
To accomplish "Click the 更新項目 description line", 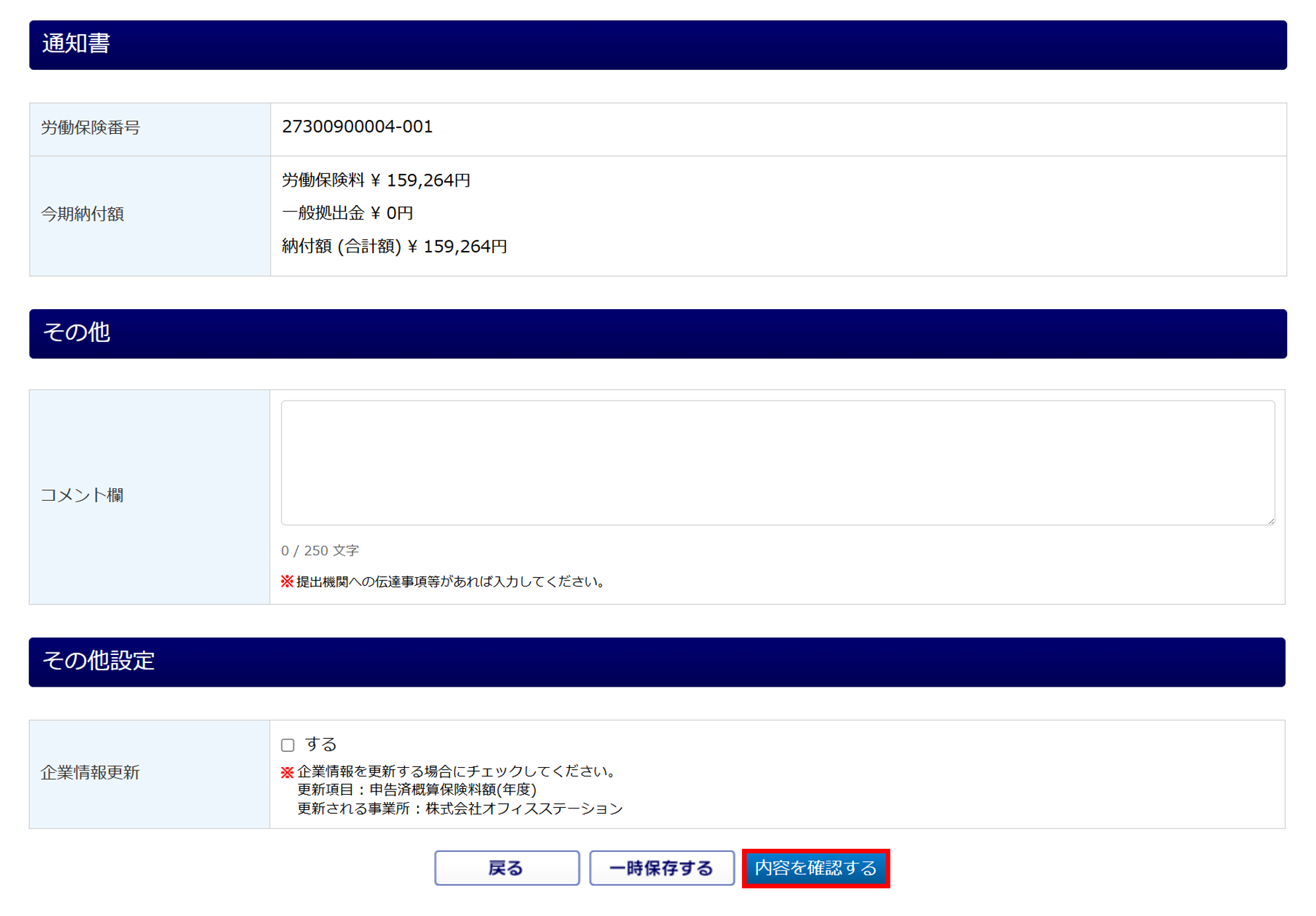I will pos(416,789).
